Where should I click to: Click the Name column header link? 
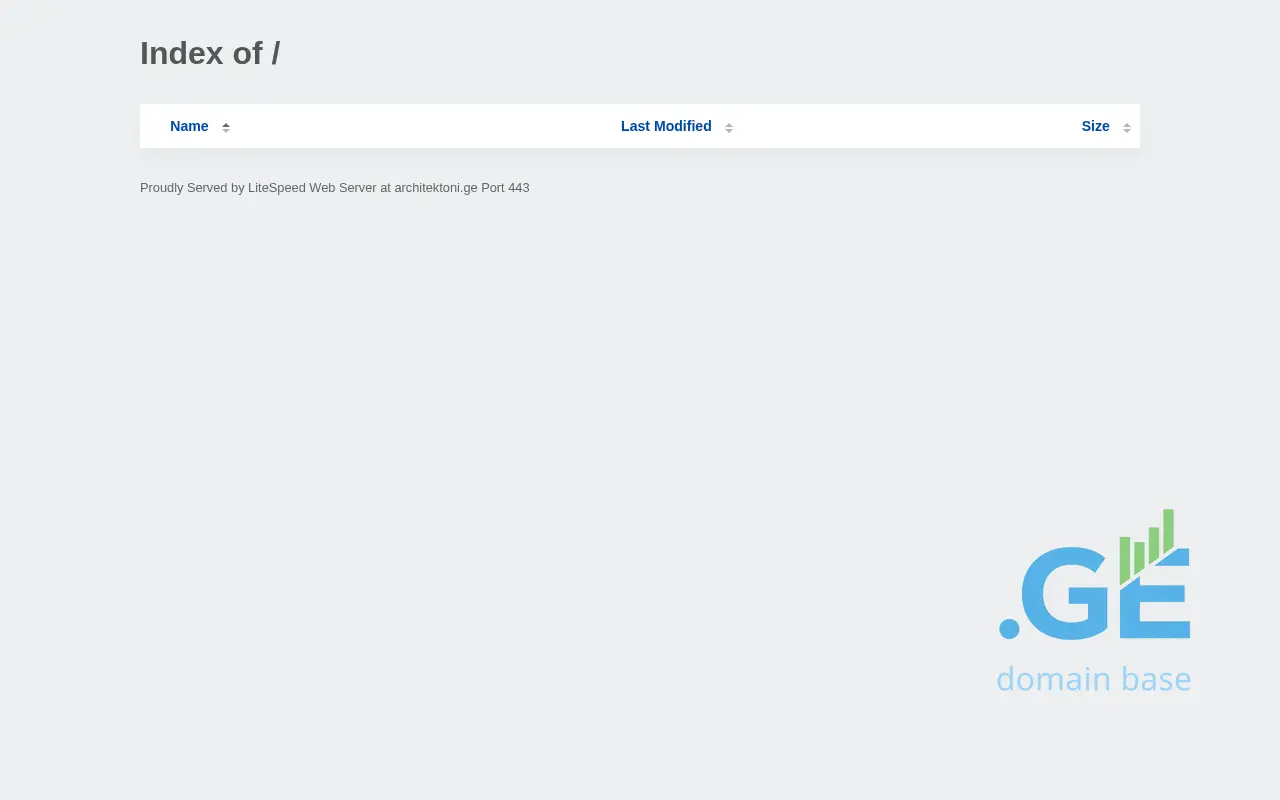point(189,126)
